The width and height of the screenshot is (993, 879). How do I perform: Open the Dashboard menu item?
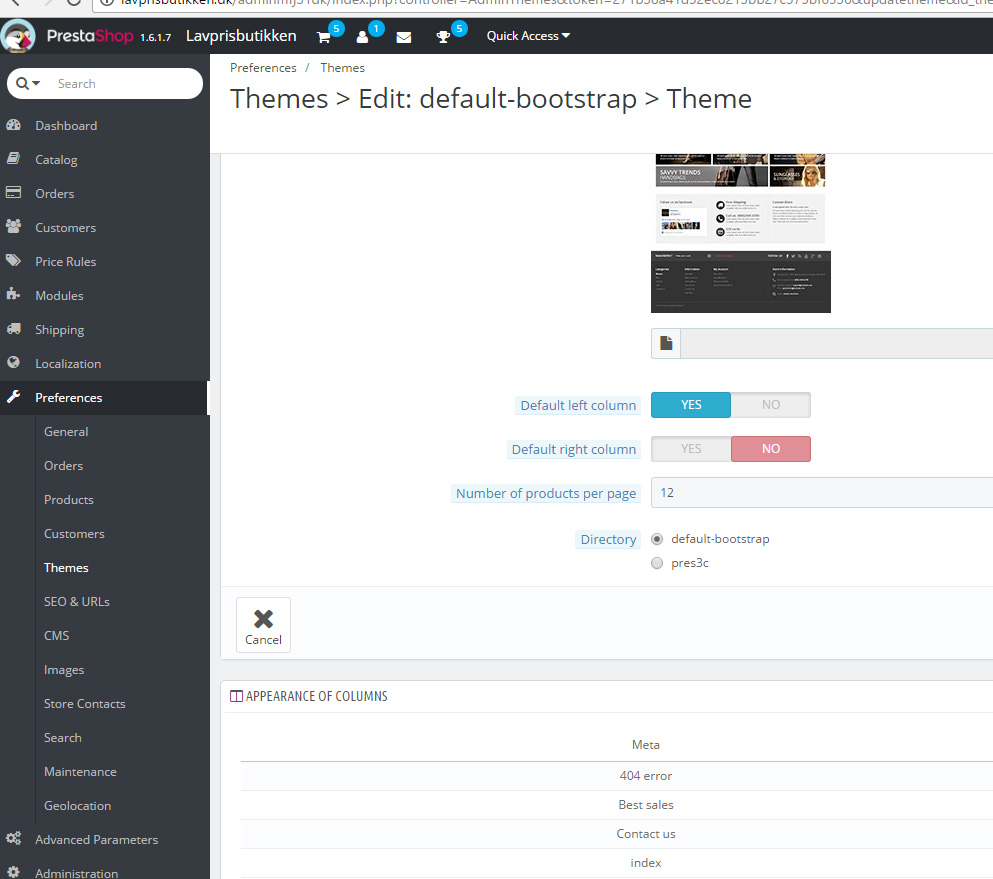[66, 125]
